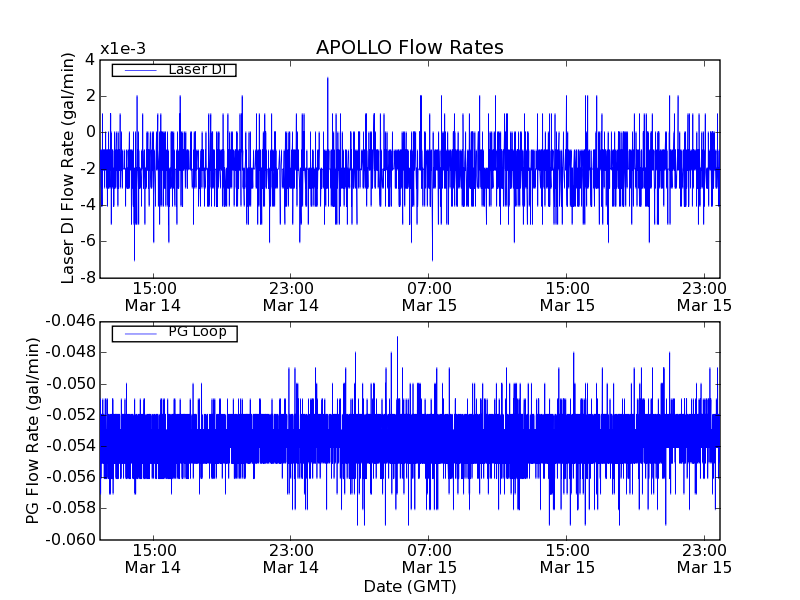Screen dimensions: 800x600
Task: Click the tallest spike in the Laser DI plot
Action: [x=327, y=79]
